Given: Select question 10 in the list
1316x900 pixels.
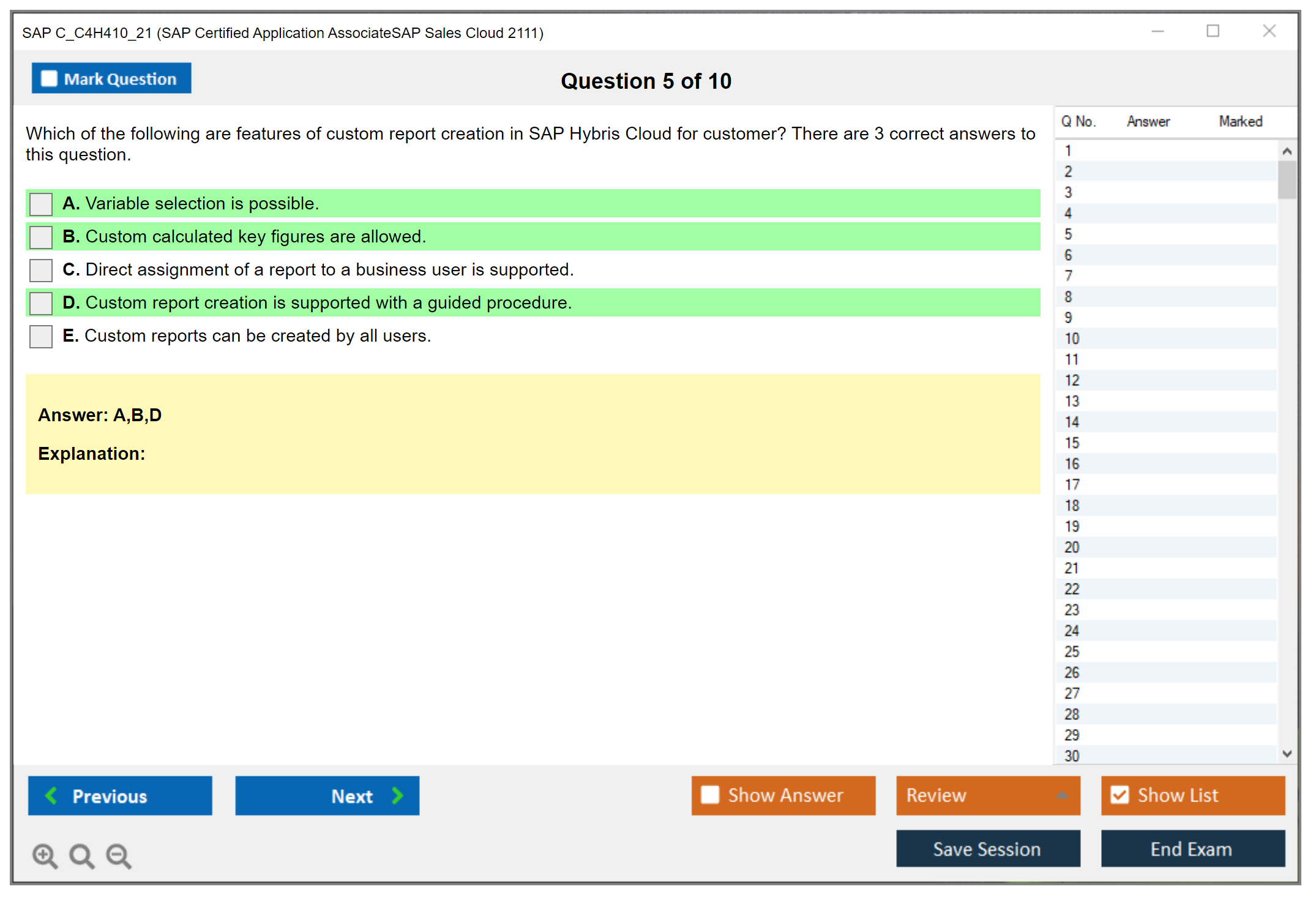Looking at the screenshot, I should click(x=1072, y=339).
